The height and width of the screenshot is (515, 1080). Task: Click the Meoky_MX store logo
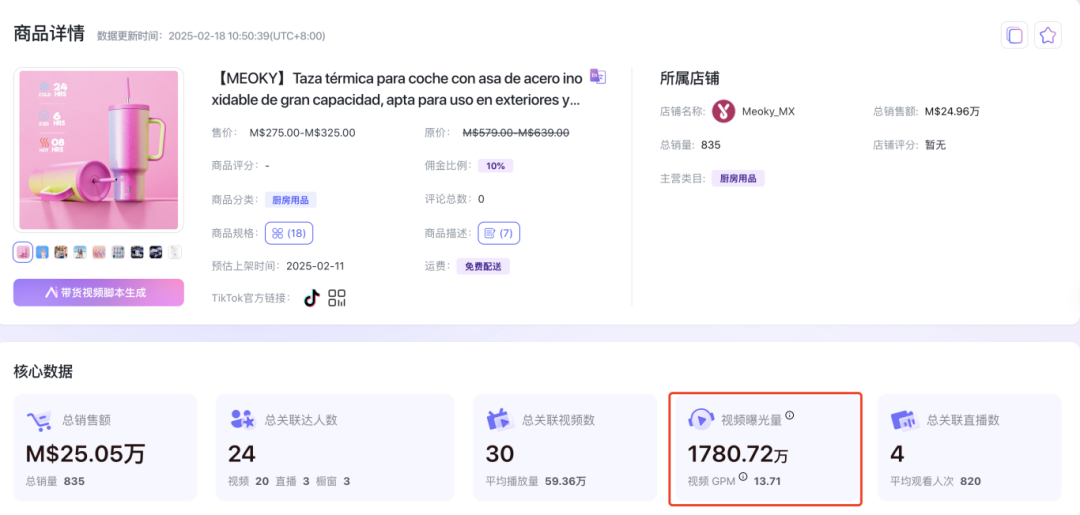click(x=723, y=111)
